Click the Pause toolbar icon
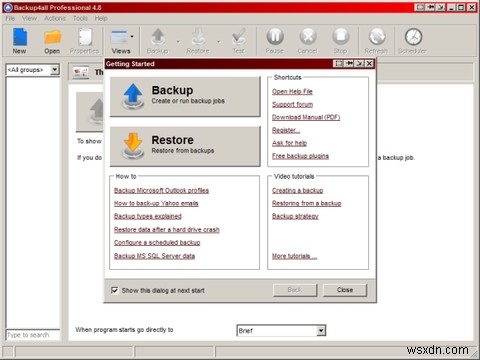This screenshot has height=360, width=480. (275, 36)
